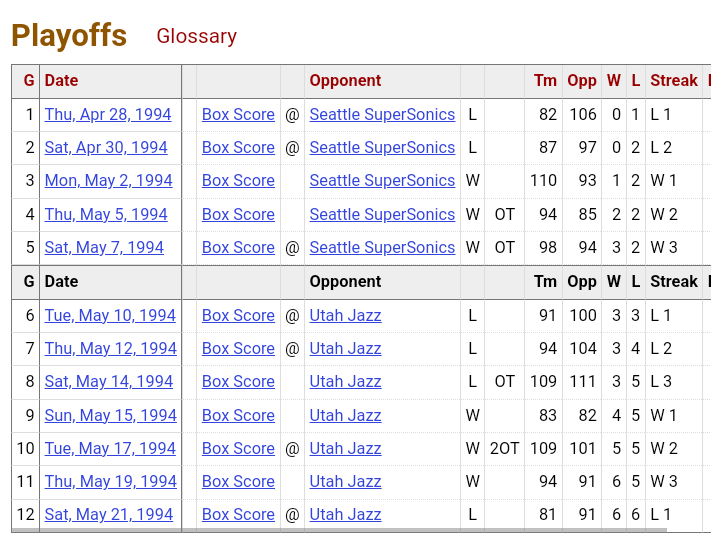This screenshot has height=553, width=720.
Task: Open Utah Jazz link in game 6
Action: click(x=345, y=315)
